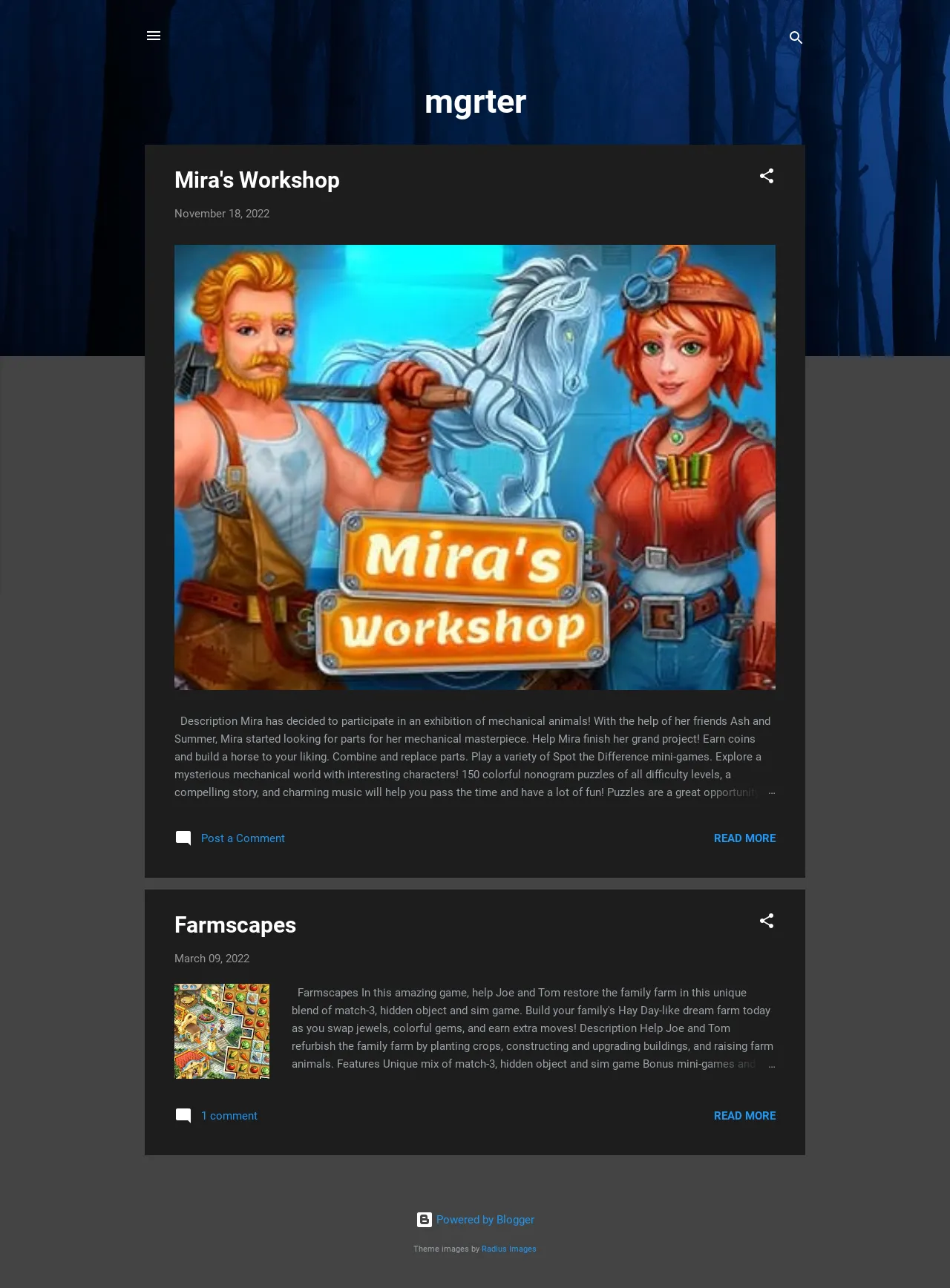The image size is (950, 1288).
Task: Read more of Farmscapes post
Action: pos(744,1116)
